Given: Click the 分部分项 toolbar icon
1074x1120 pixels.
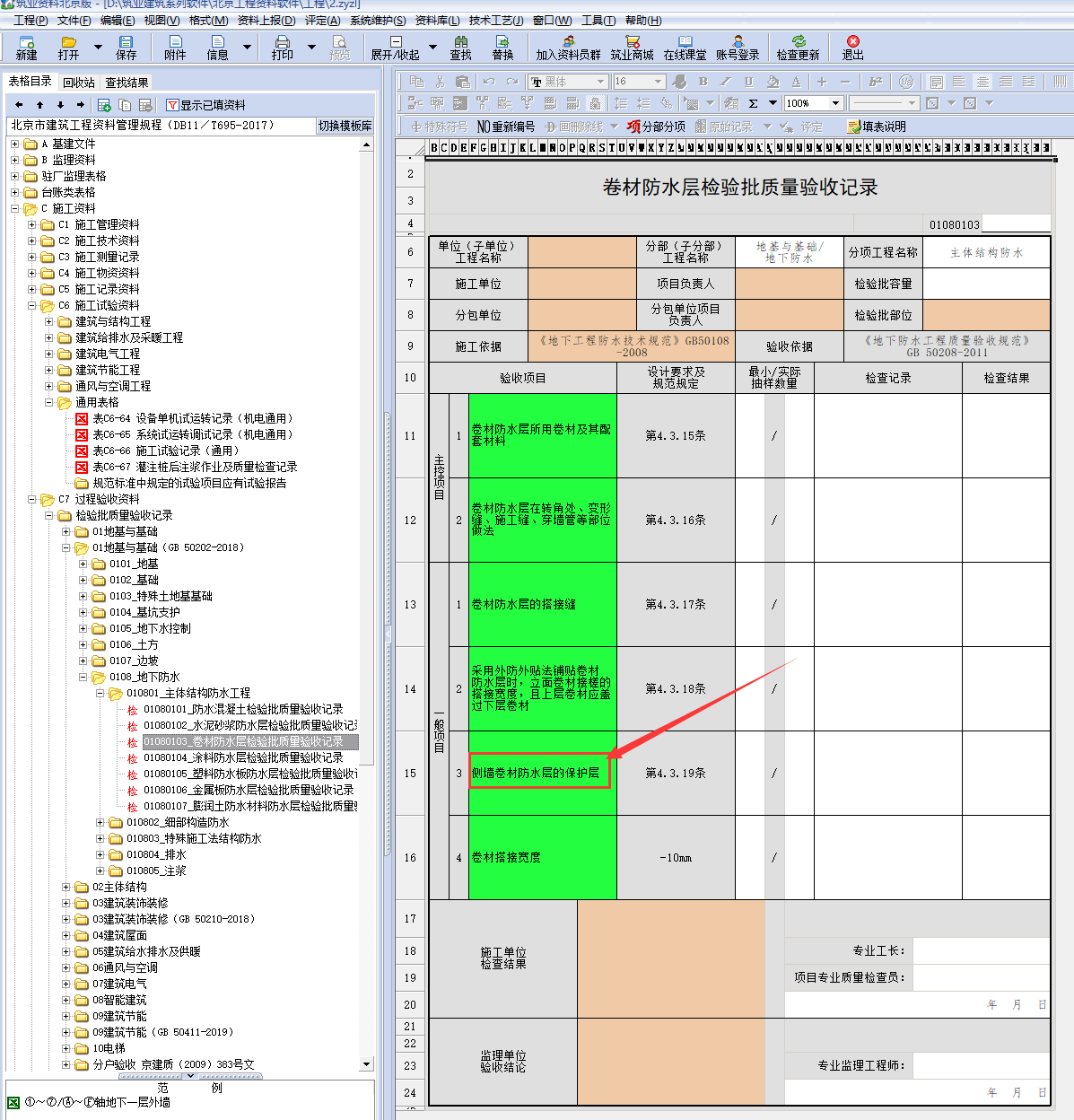Looking at the screenshot, I should pyautogui.click(x=656, y=127).
